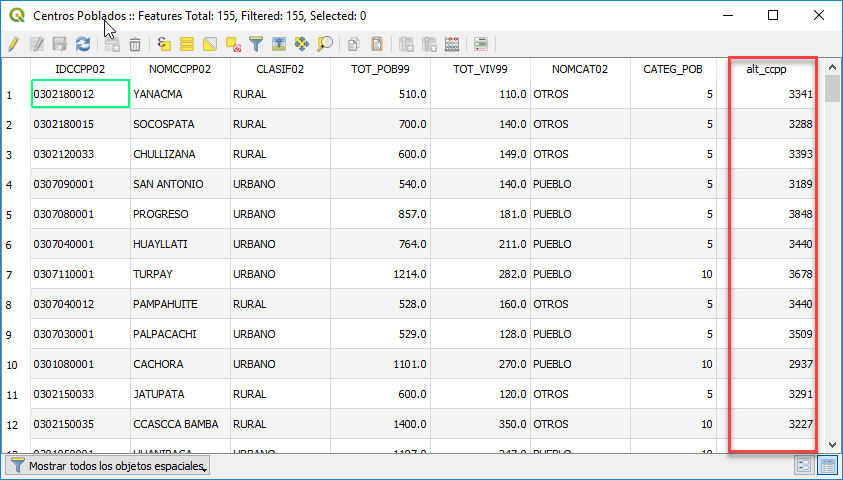
Task: Open select features by expression
Action: (x=165, y=44)
